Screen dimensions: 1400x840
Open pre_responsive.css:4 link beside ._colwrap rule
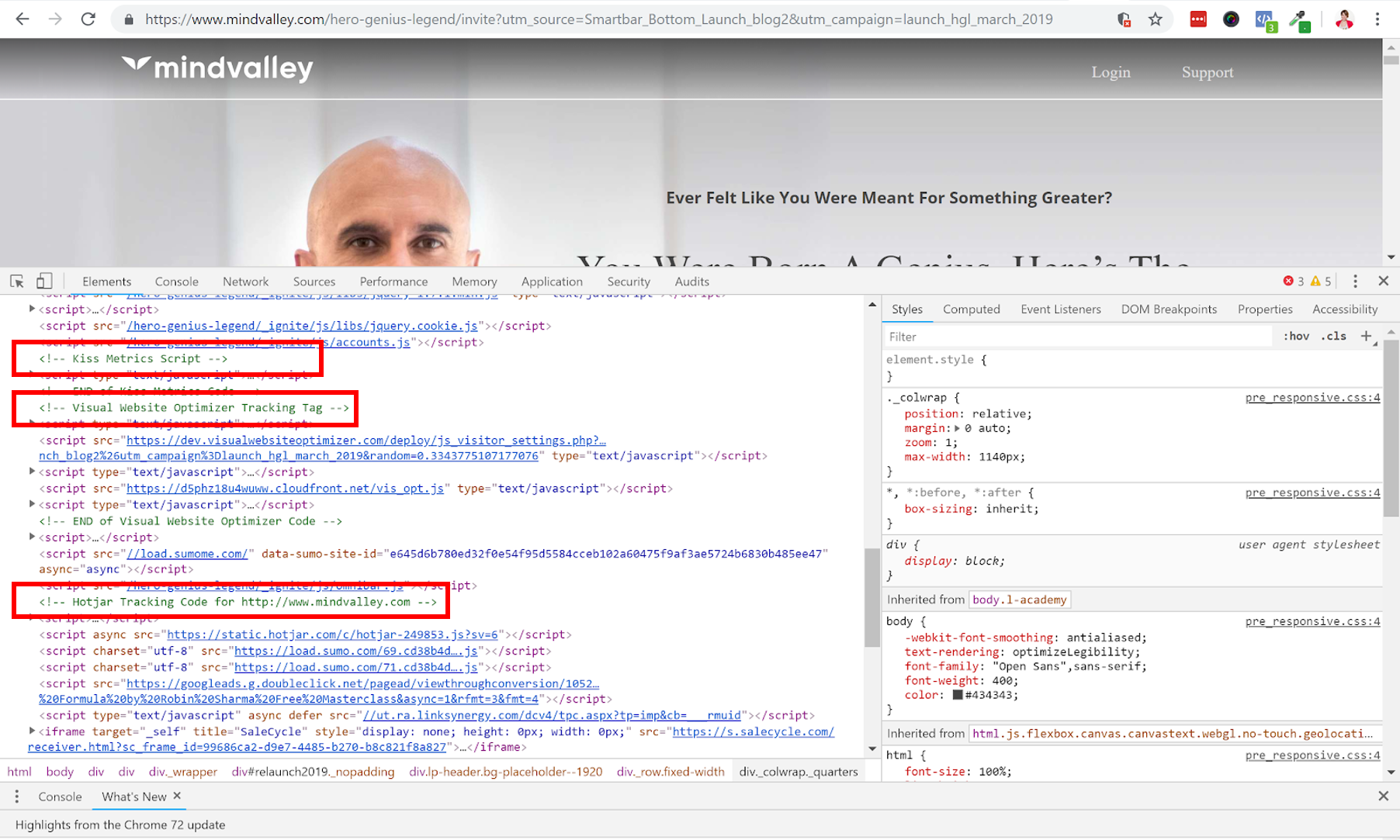pyautogui.click(x=1312, y=397)
